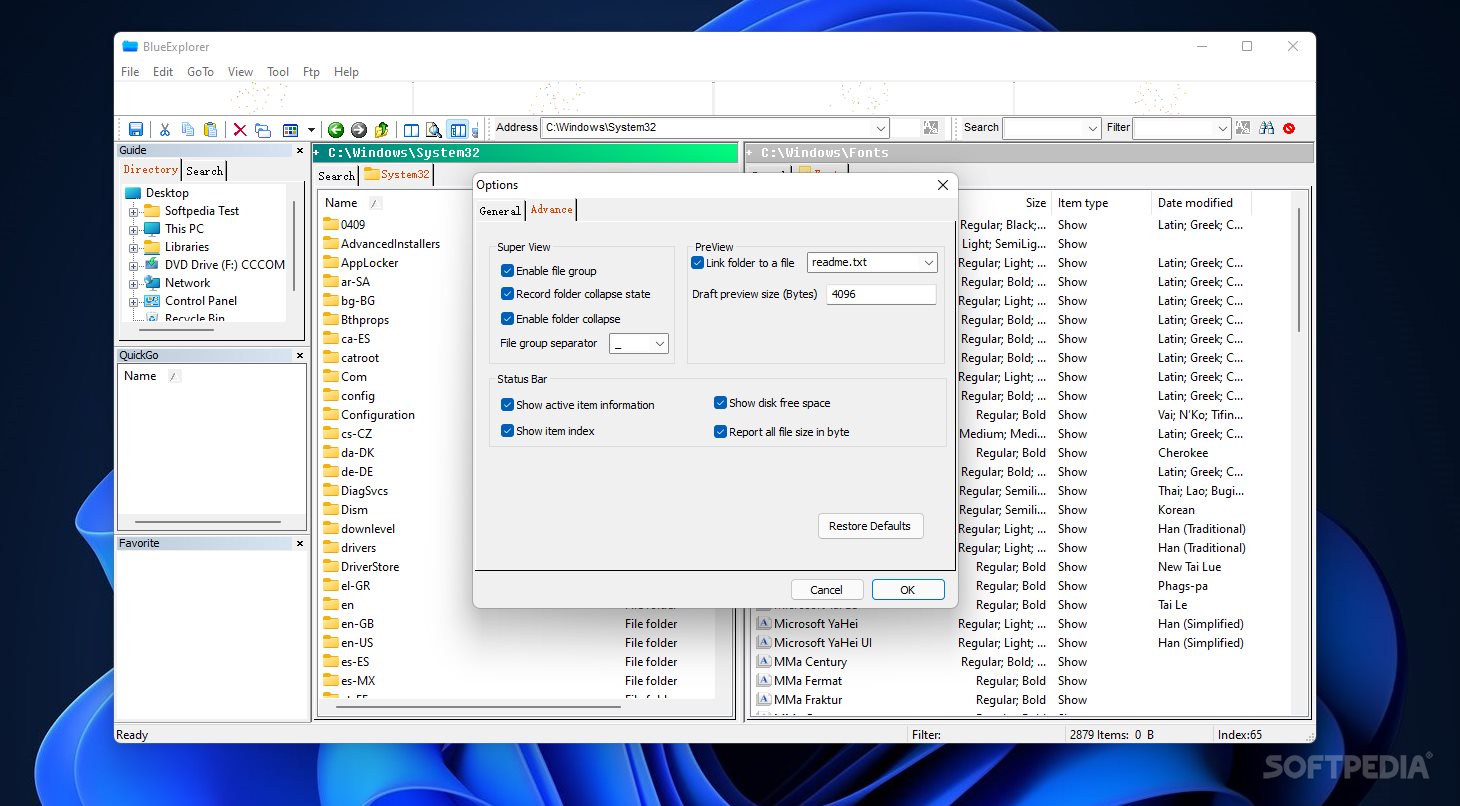1460x806 pixels.
Task: Uncheck Enable file group
Action: [x=507, y=271]
